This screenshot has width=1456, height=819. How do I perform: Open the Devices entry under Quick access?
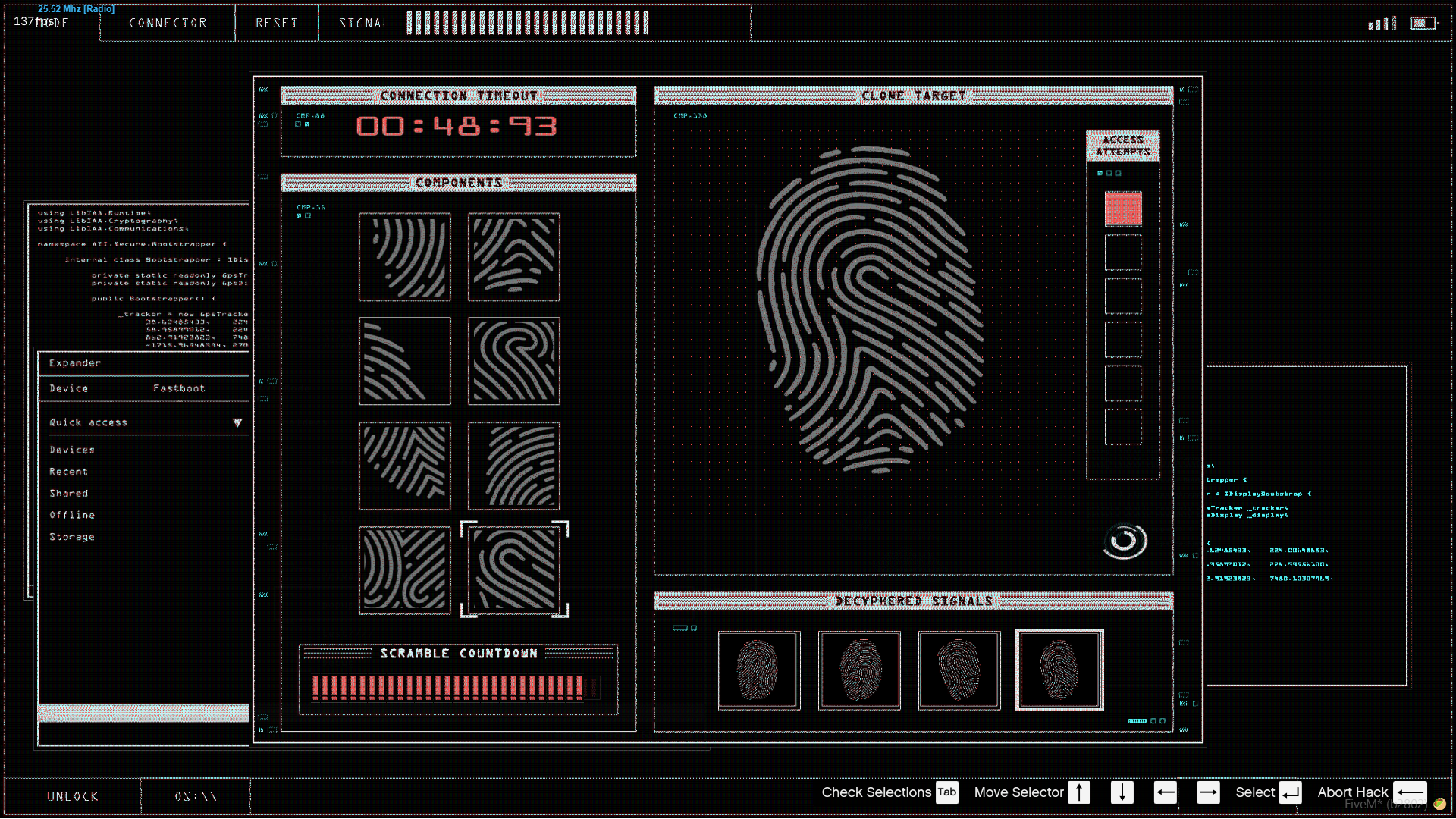pos(72,450)
